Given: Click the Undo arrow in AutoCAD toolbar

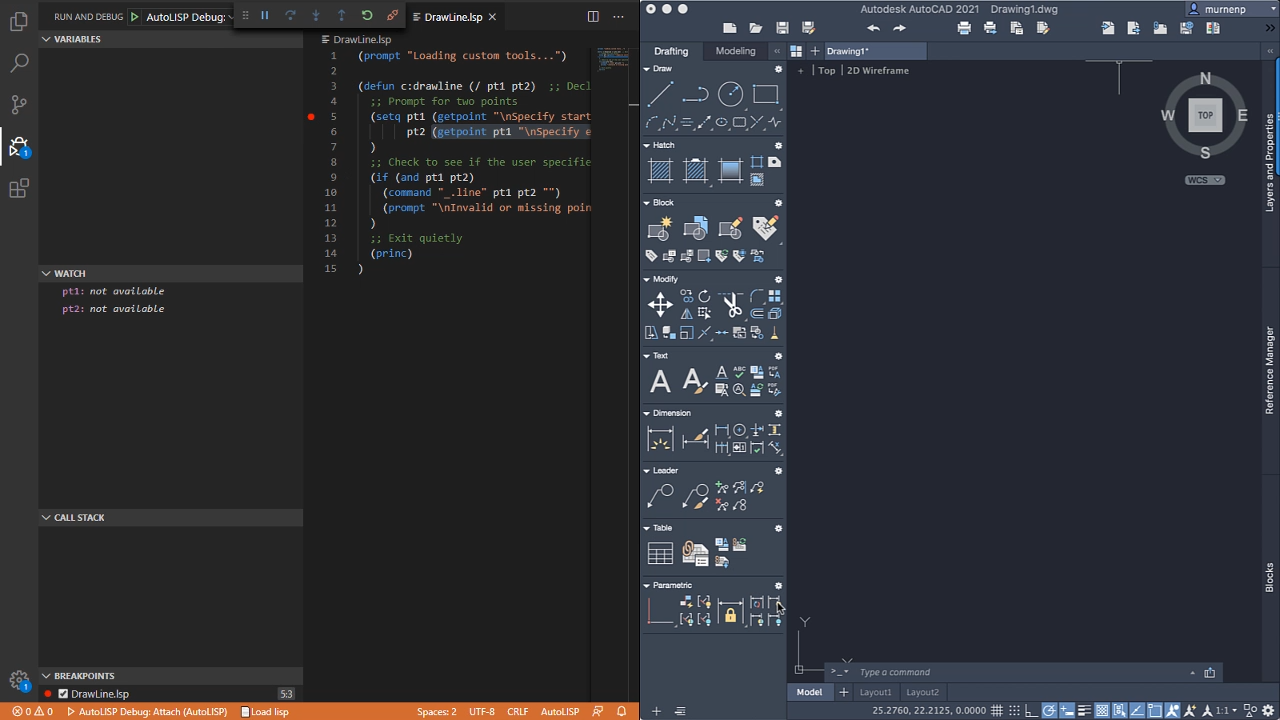Looking at the screenshot, I should [x=873, y=28].
